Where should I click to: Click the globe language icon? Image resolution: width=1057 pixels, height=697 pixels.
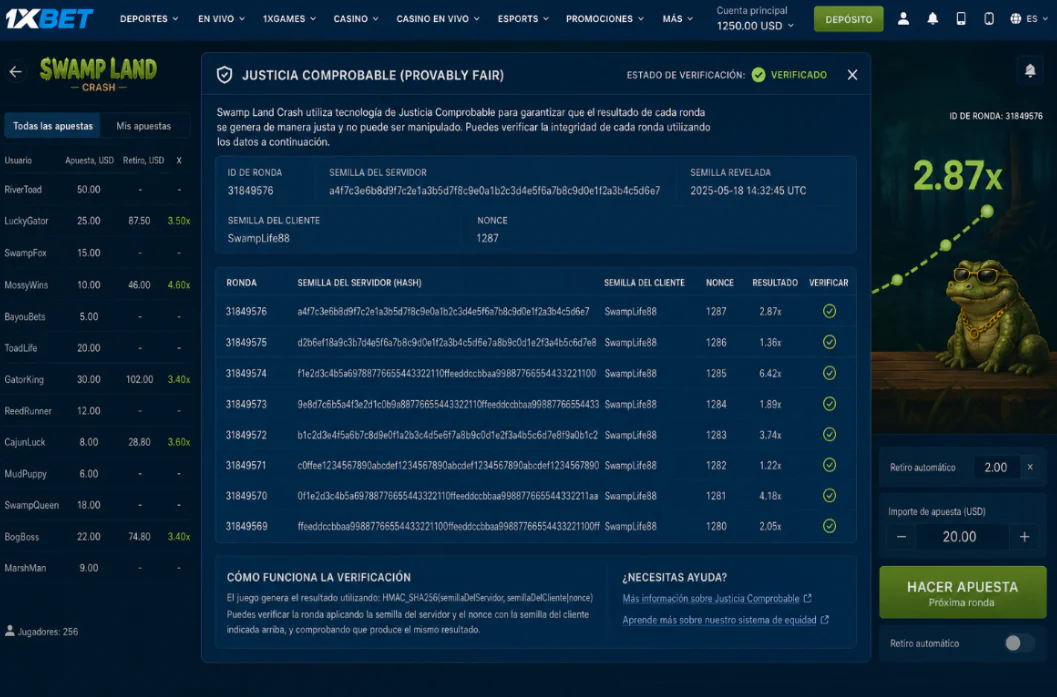(1015, 19)
